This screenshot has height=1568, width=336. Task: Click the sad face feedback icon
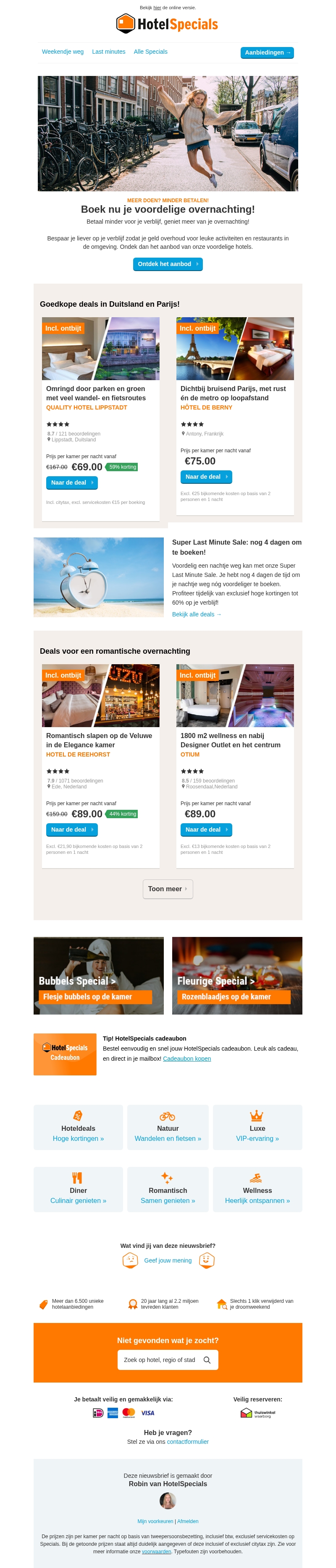(130, 1260)
